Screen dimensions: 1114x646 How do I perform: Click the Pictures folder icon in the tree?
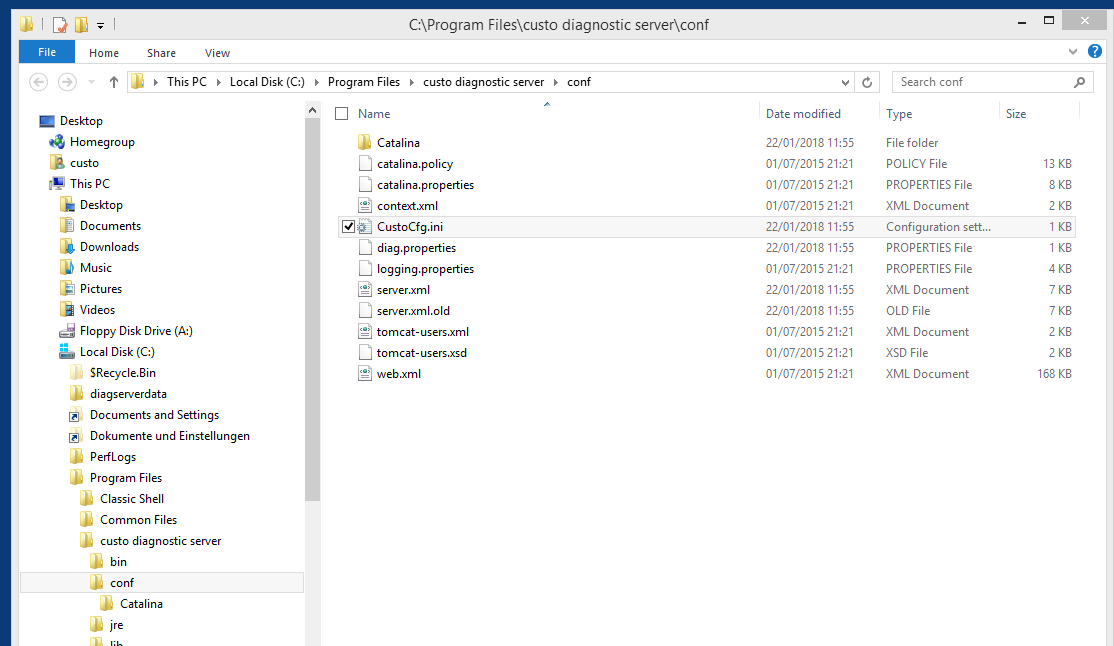(x=67, y=289)
